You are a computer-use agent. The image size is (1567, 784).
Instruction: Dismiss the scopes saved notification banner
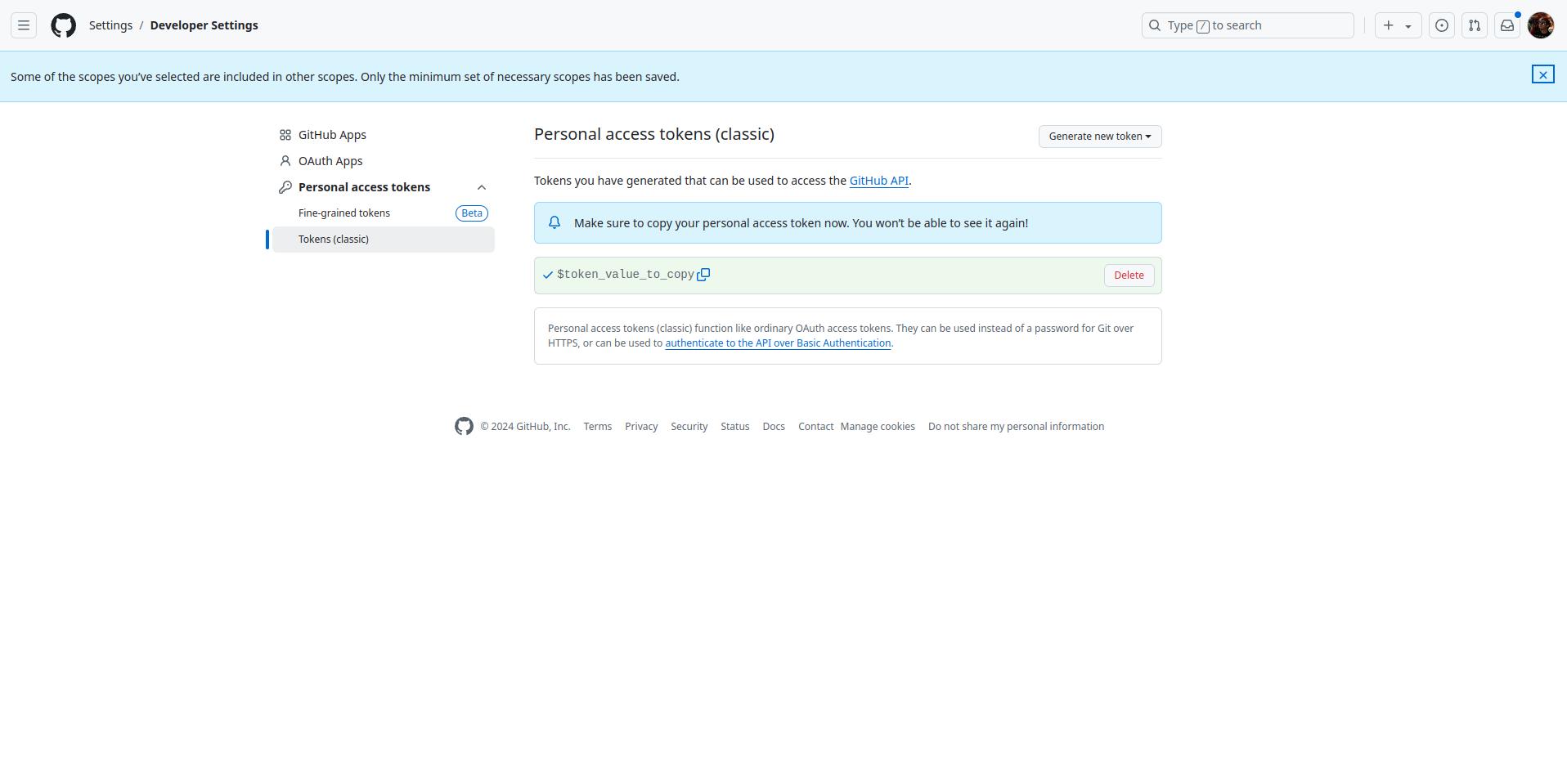pos(1543,74)
